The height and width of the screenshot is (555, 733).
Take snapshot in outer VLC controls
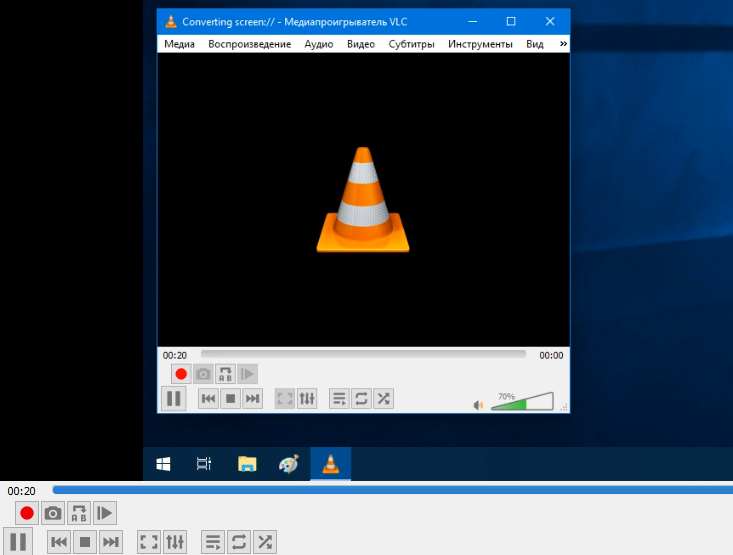[x=53, y=513]
